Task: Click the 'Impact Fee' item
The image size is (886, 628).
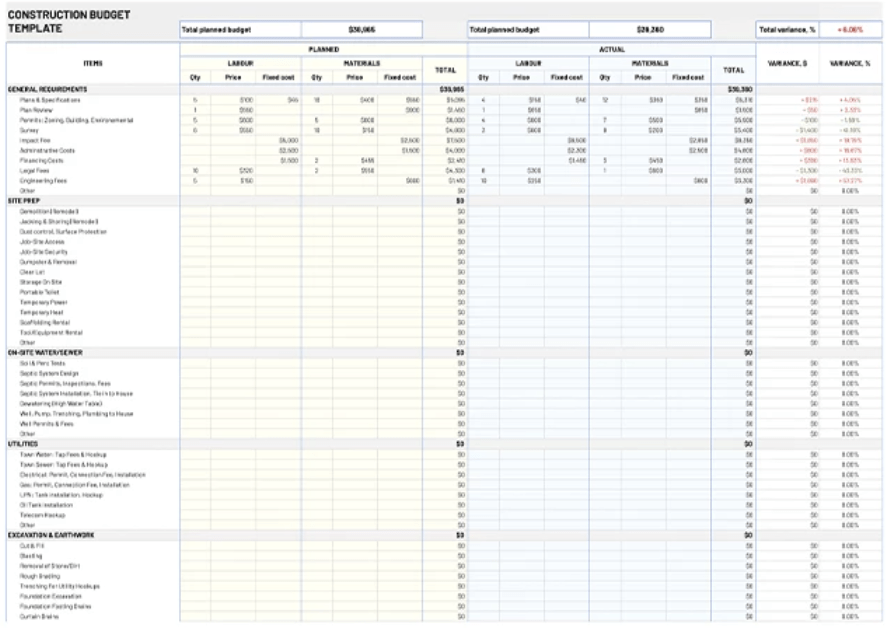Action: point(34,141)
